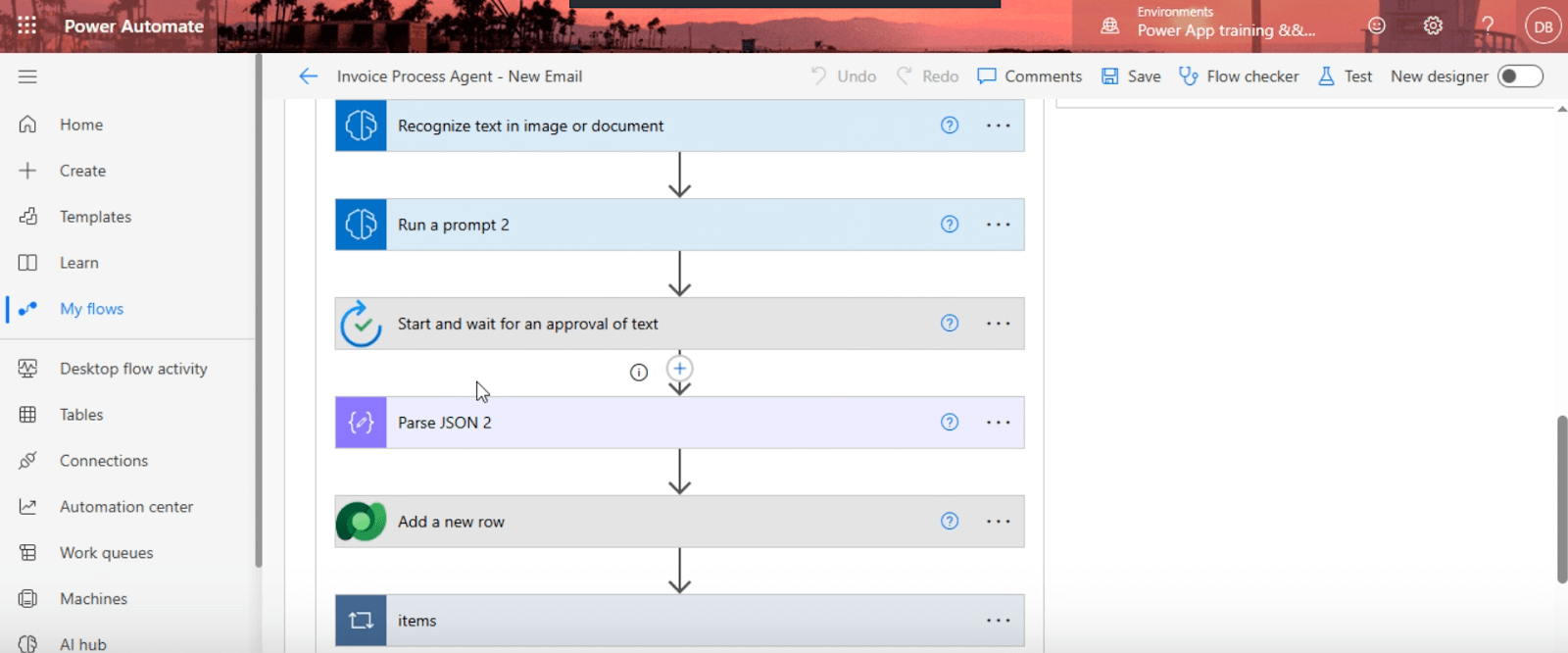This screenshot has width=1568, height=653.
Task: Open the settings gear icon
Action: [x=1433, y=25]
